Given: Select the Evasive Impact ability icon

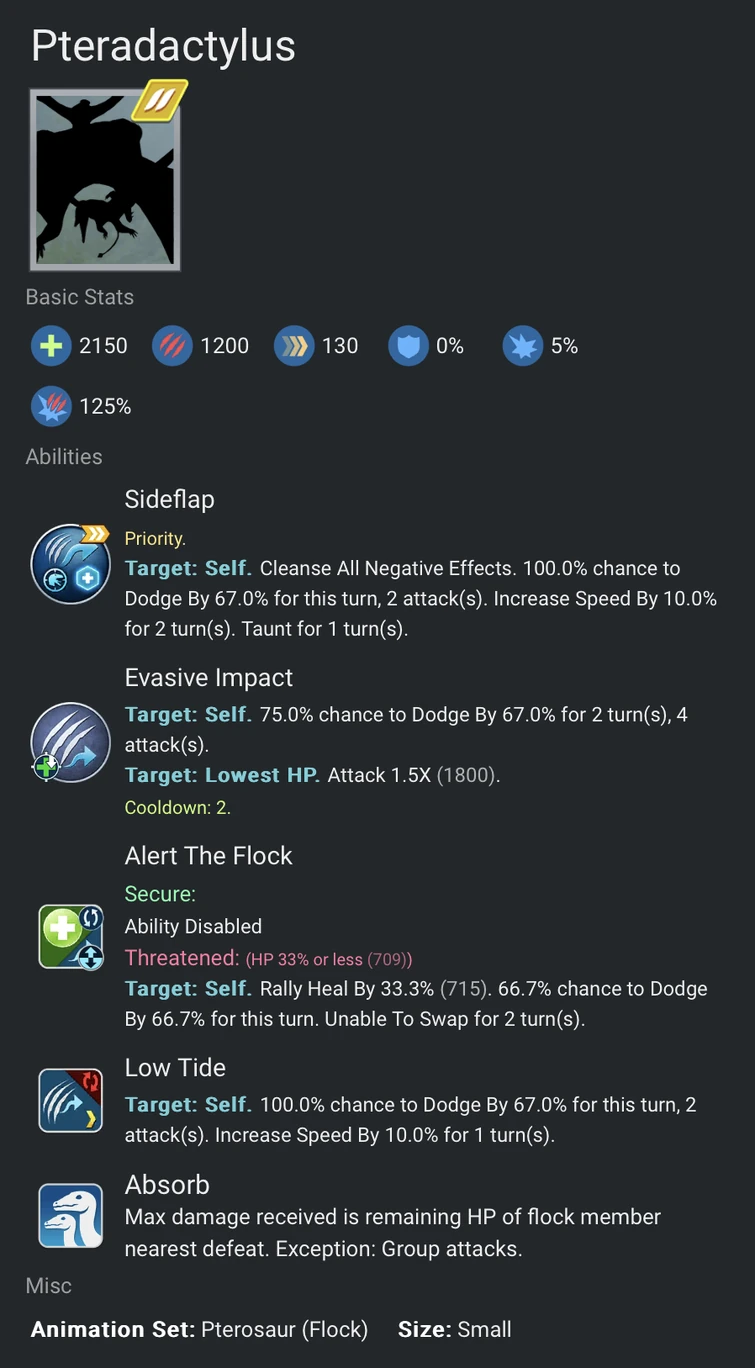Looking at the screenshot, I should tap(70, 742).
